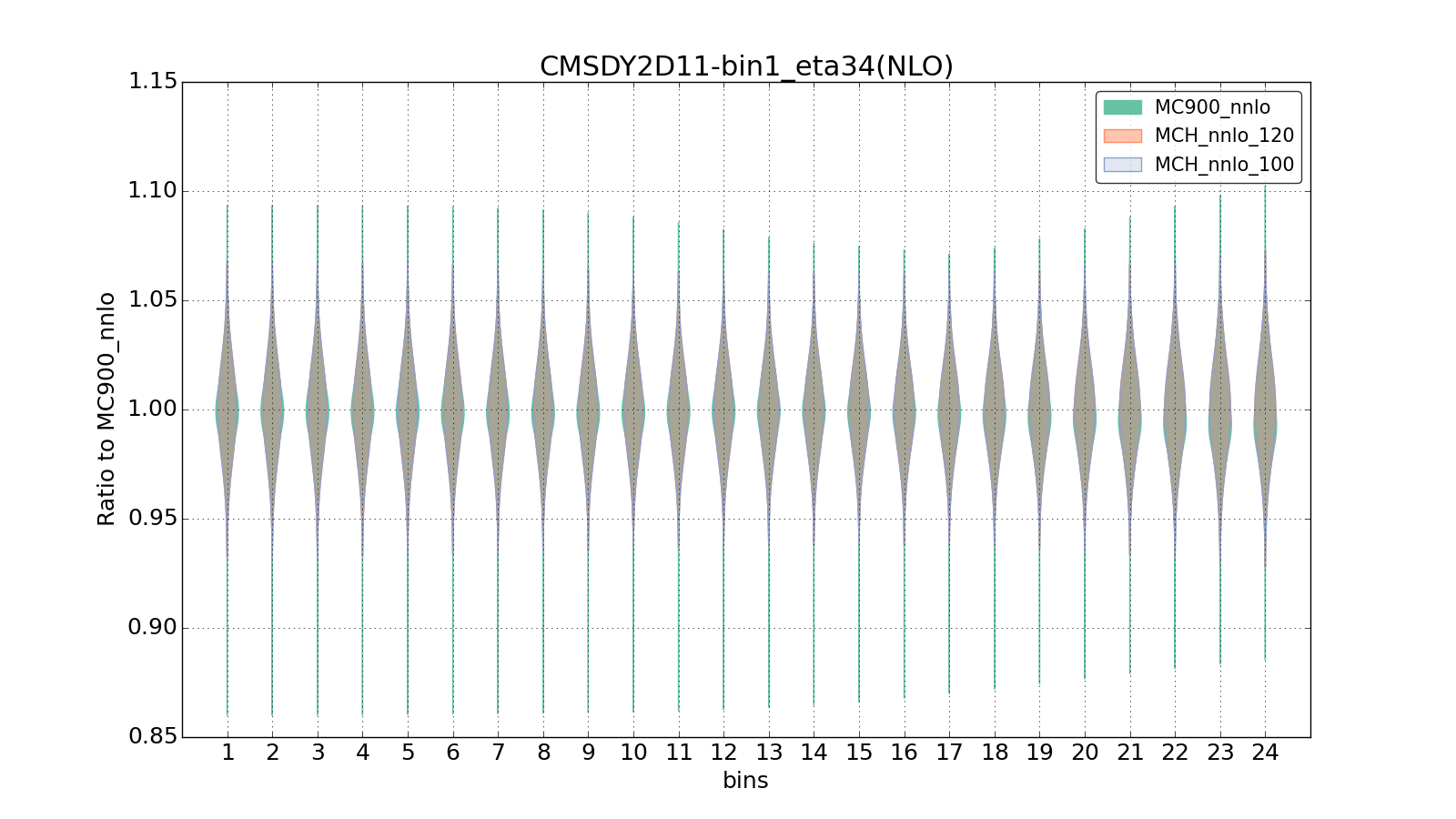
Task: Click y-axis tick label 0.90
Action: coord(153,628)
